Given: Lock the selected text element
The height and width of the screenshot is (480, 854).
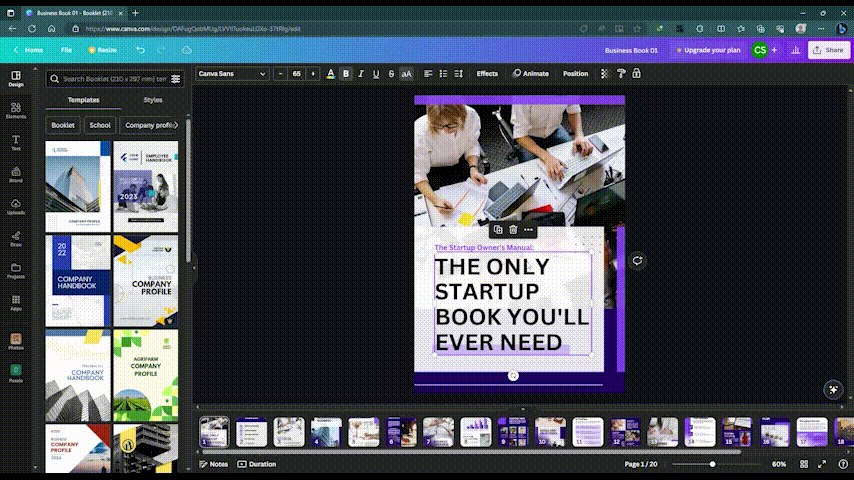Looking at the screenshot, I should pos(636,74).
